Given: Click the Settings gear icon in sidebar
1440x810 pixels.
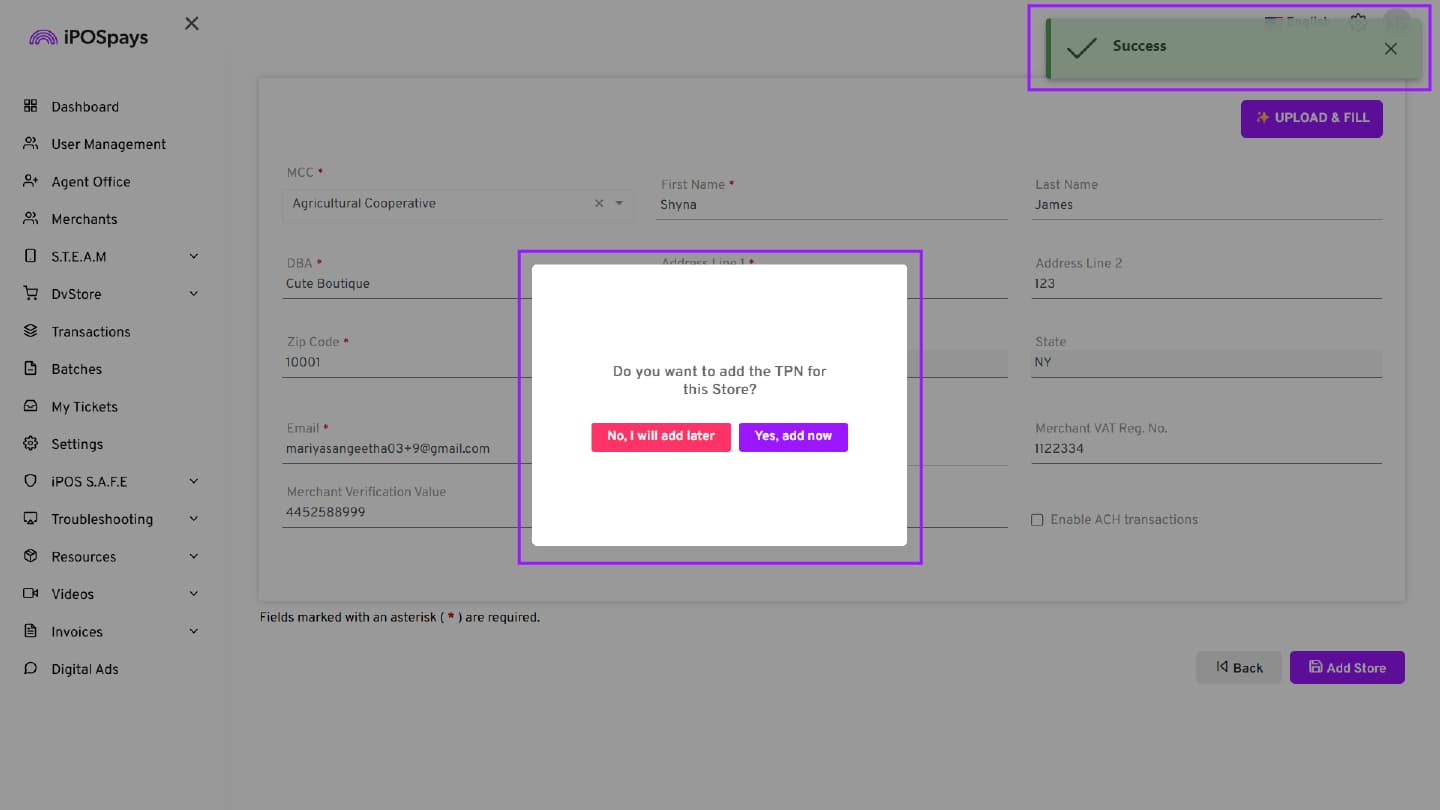Looking at the screenshot, I should pos(30,443).
